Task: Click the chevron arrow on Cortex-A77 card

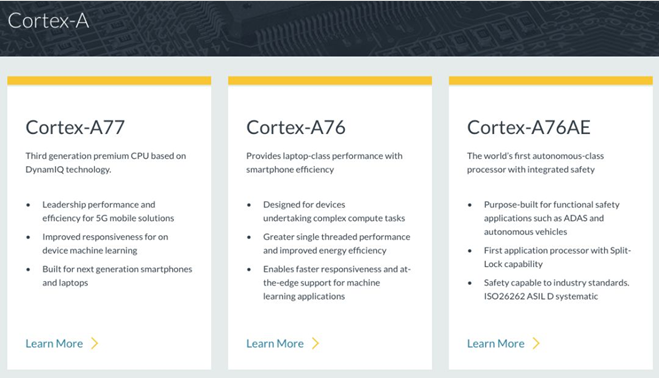Action: 95,344
